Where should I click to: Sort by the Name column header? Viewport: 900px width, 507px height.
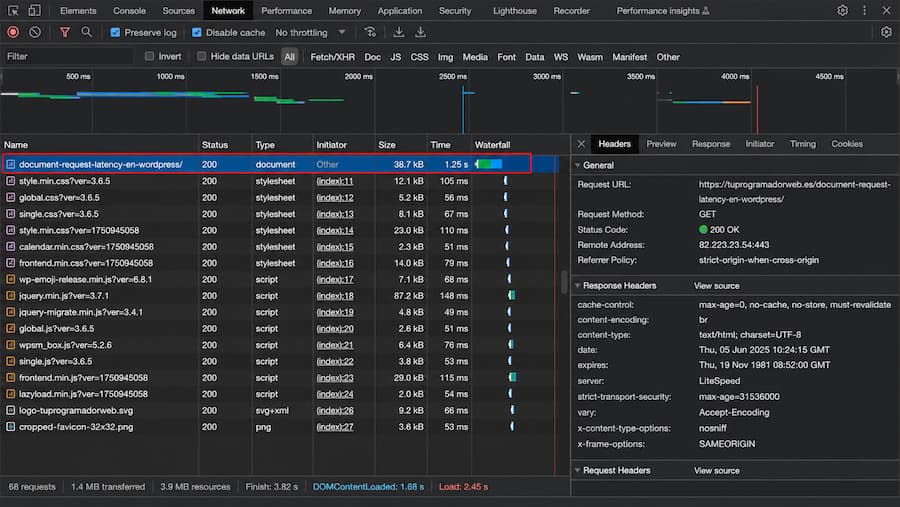[x=16, y=145]
